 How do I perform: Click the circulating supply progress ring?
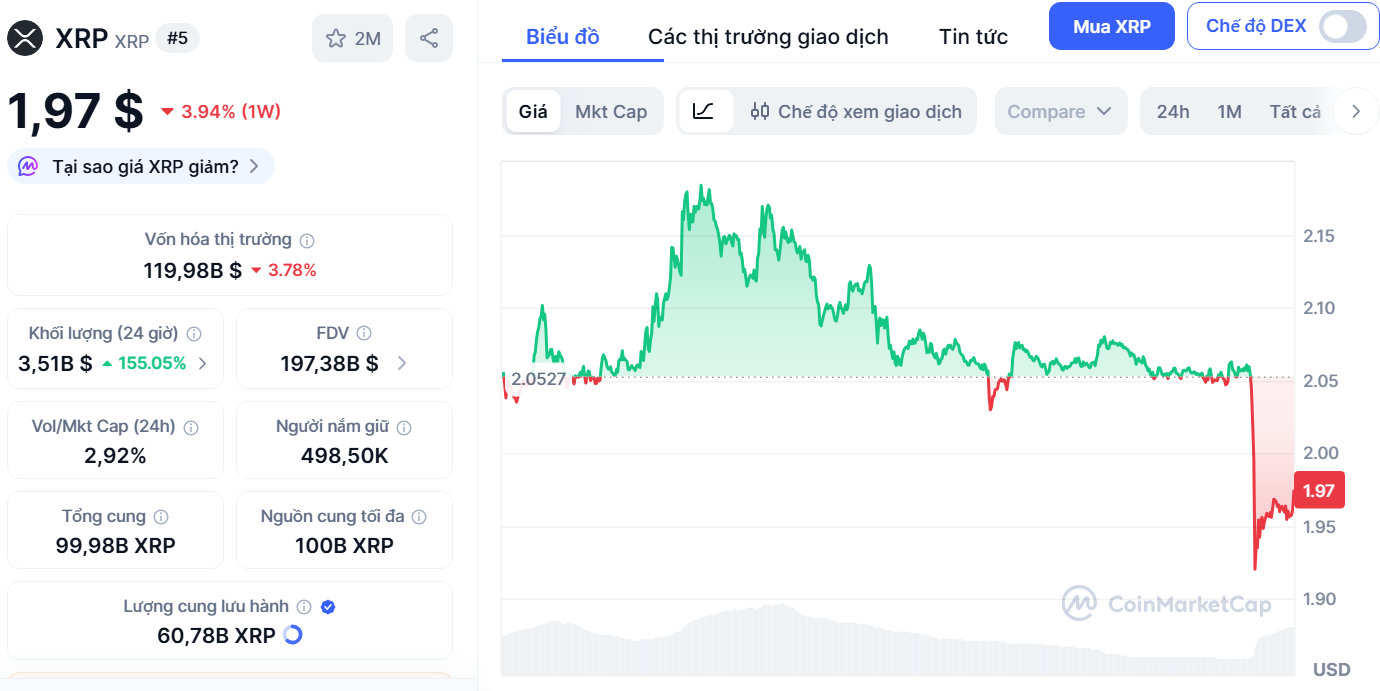click(293, 635)
